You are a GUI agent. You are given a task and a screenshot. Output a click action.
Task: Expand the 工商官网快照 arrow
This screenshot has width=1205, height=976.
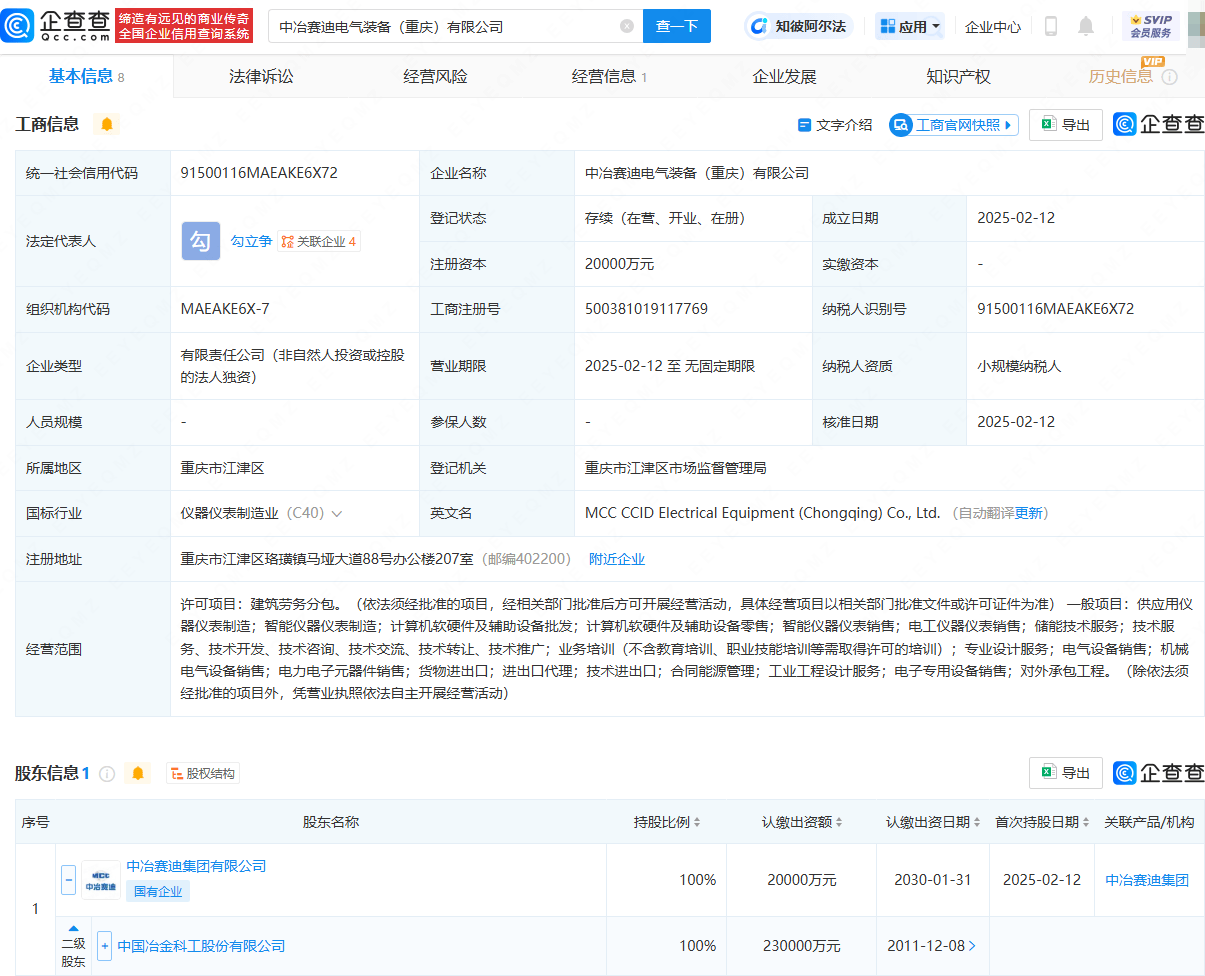pos(1008,125)
